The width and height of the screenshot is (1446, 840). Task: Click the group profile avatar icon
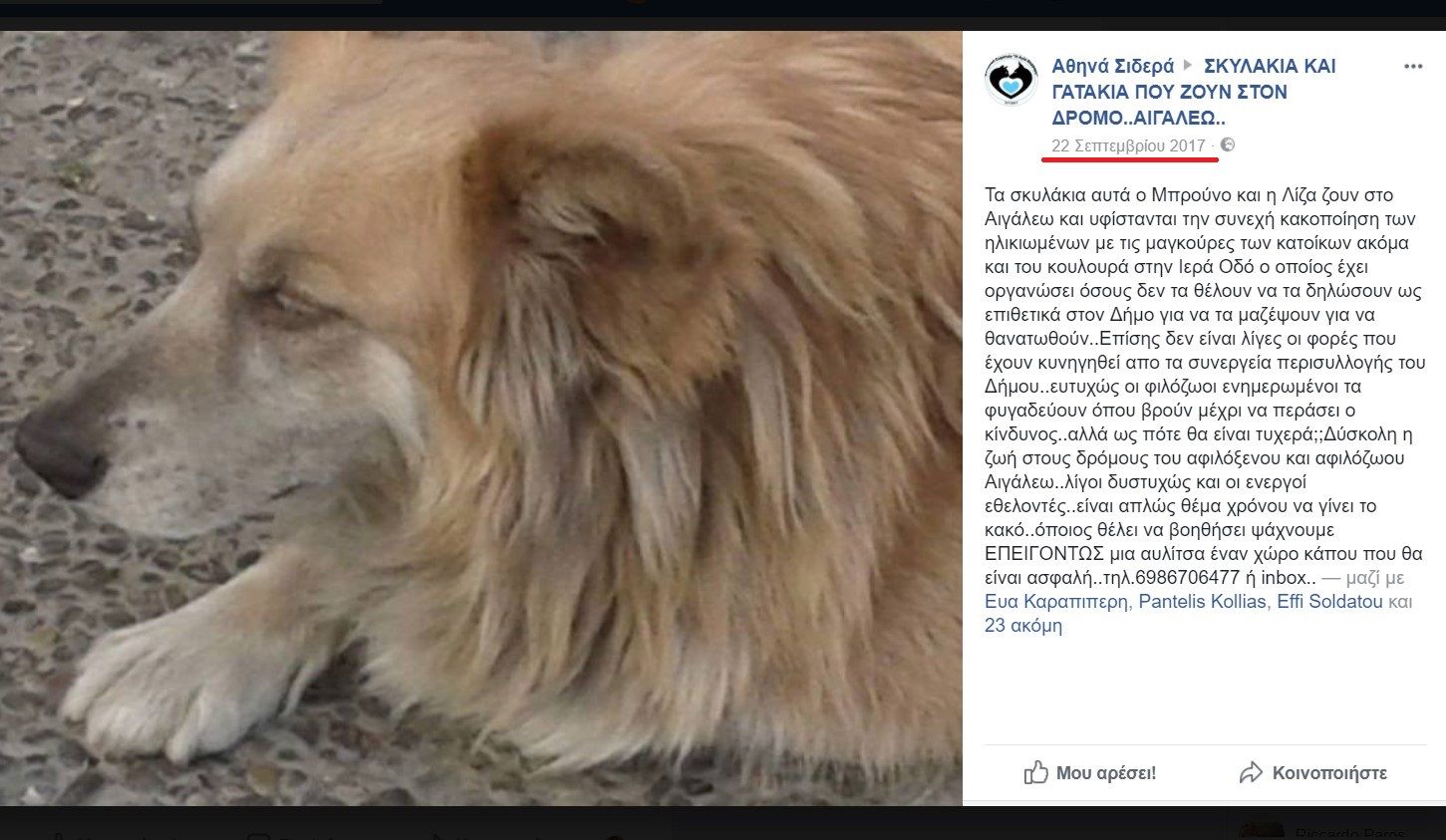[1012, 80]
